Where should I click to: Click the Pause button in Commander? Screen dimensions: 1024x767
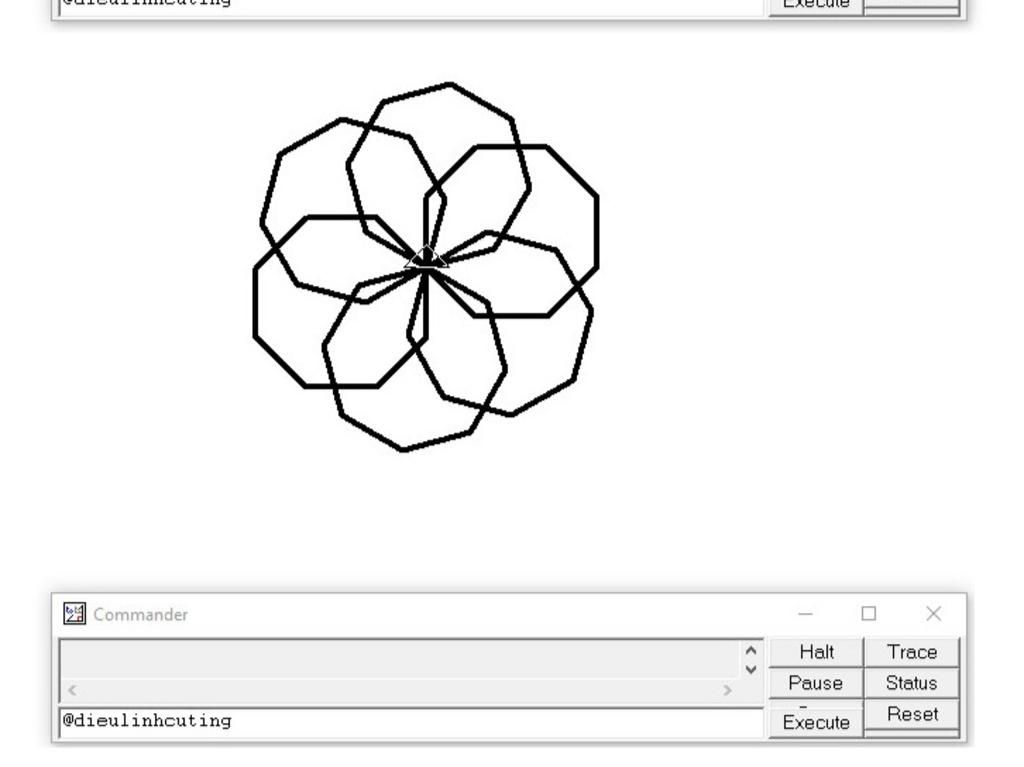click(x=816, y=683)
